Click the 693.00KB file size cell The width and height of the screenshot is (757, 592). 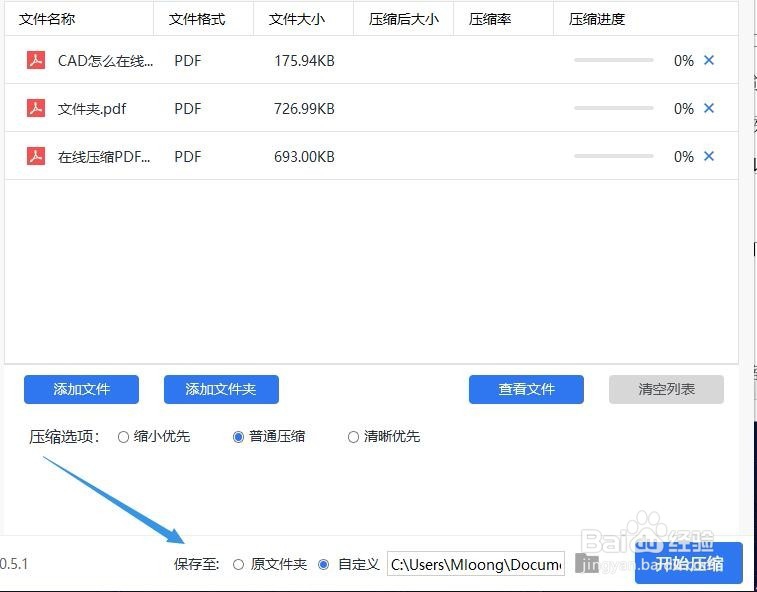coord(304,157)
